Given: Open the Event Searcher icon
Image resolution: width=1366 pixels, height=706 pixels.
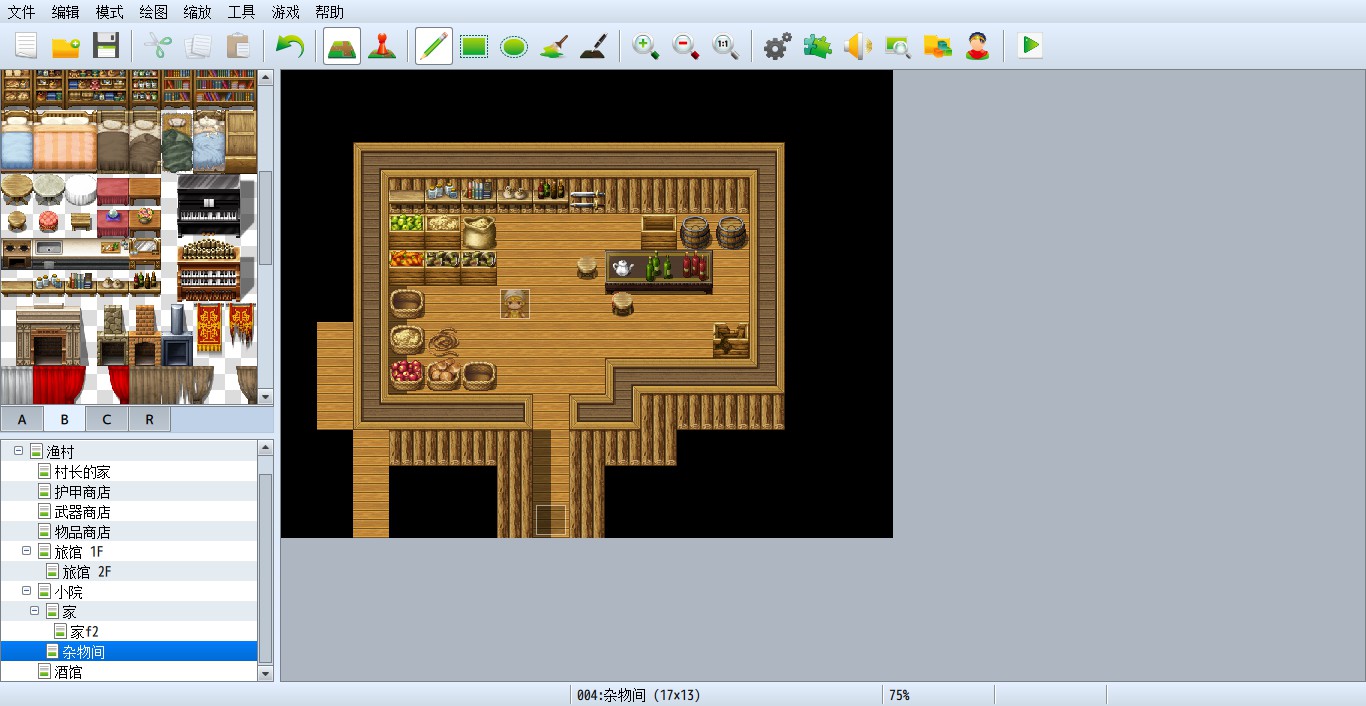Looking at the screenshot, I should point(898,46).
